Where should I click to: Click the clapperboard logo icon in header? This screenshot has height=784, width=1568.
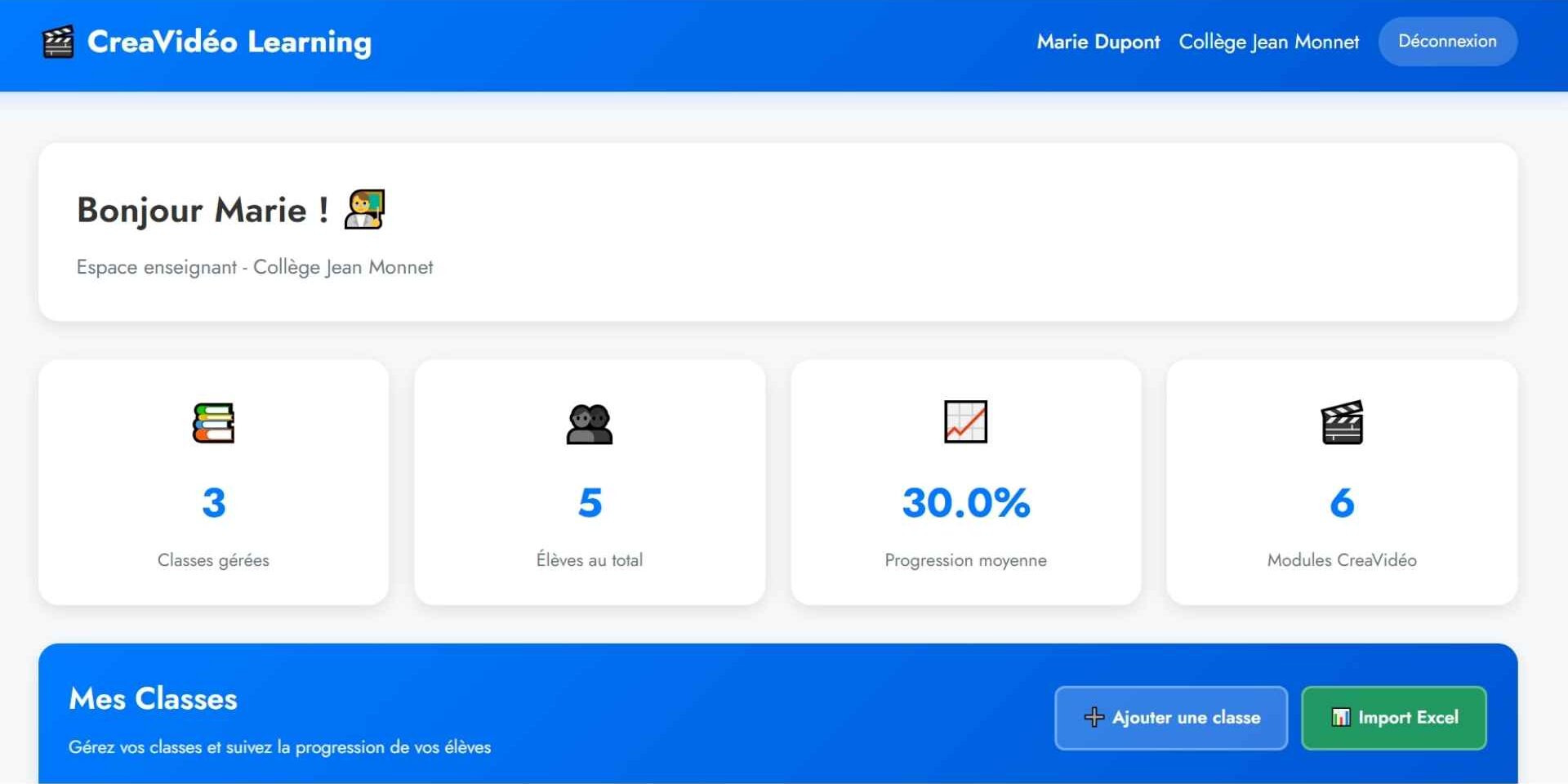(x=58, y=42)
